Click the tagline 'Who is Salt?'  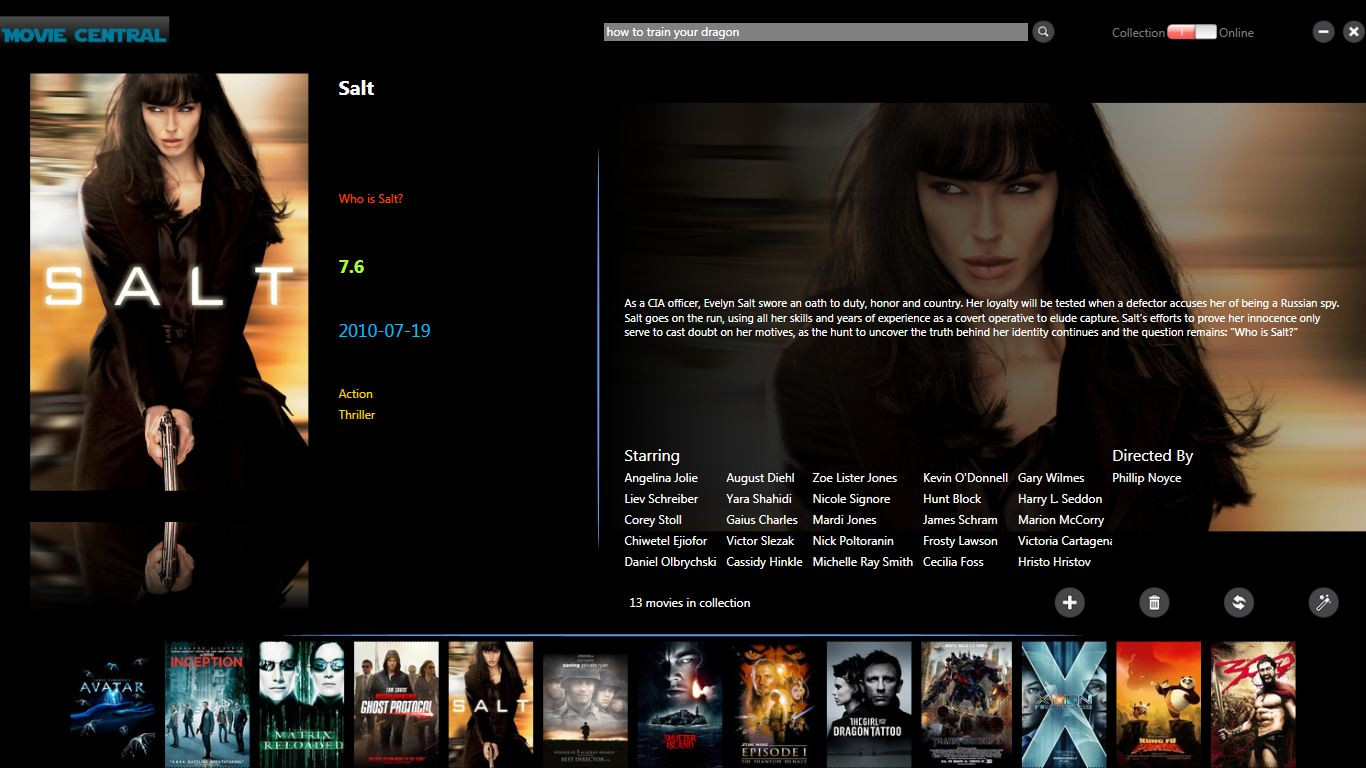371,199
